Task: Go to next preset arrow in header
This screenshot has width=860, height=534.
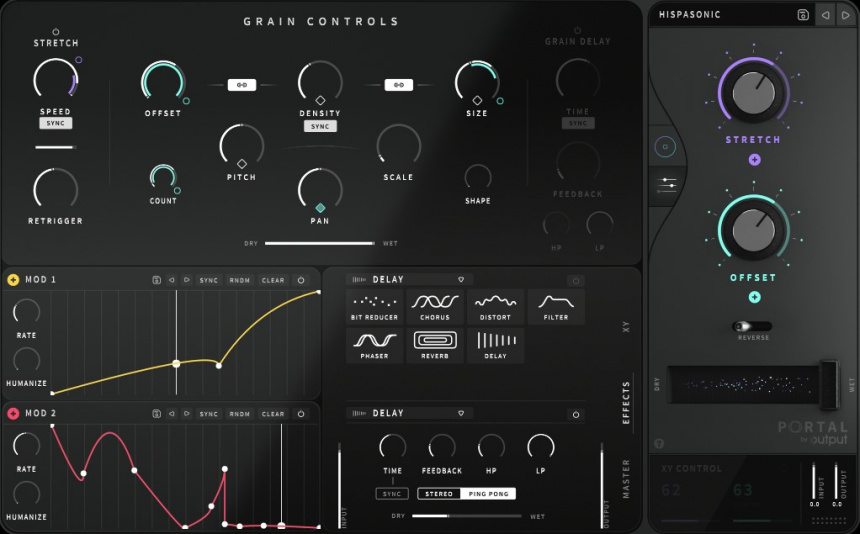Action: coord(845,15)
